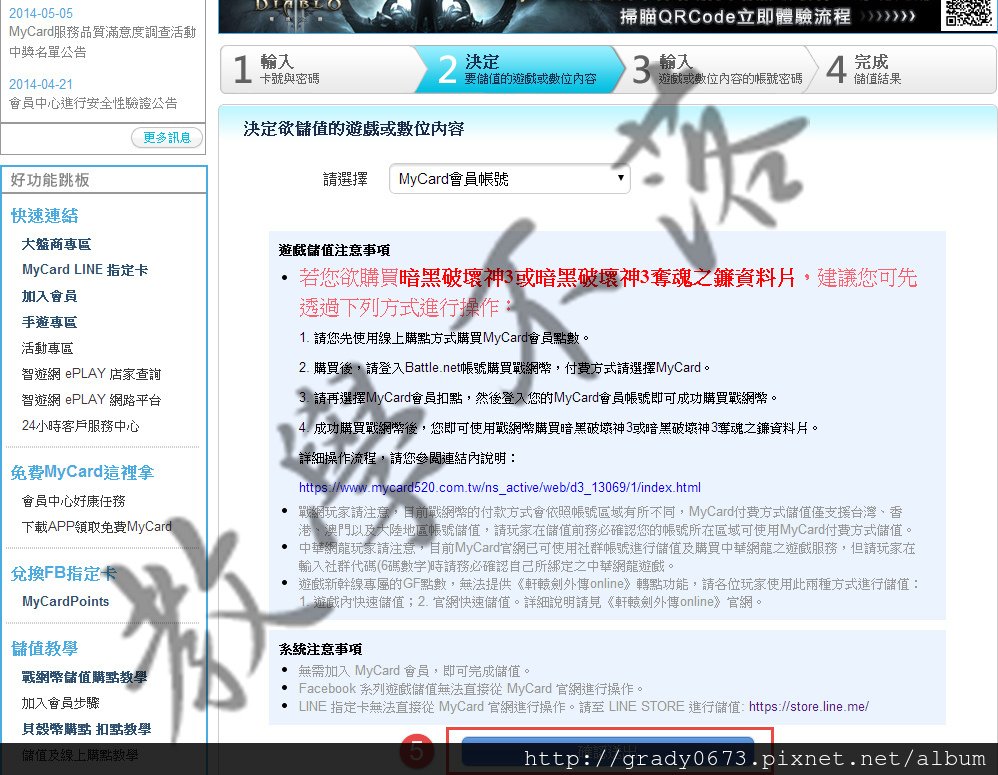The width and height of the screenshot is (998, 775).
Task: Open the MyCard會員帳號 dropdown
Action: pyautogui.click(x=509, y=179)
